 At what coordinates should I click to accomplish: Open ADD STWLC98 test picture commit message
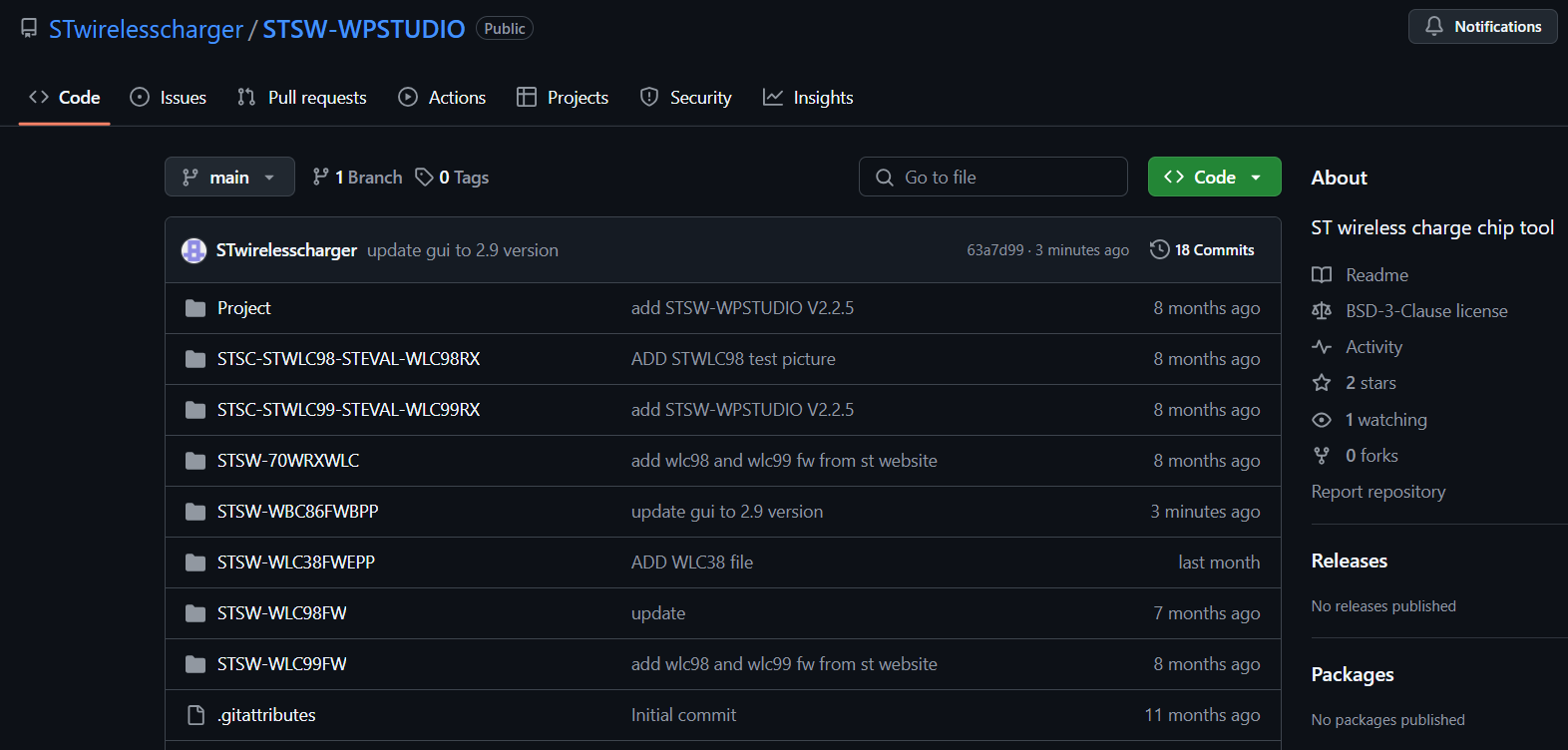tap(733, 359)
